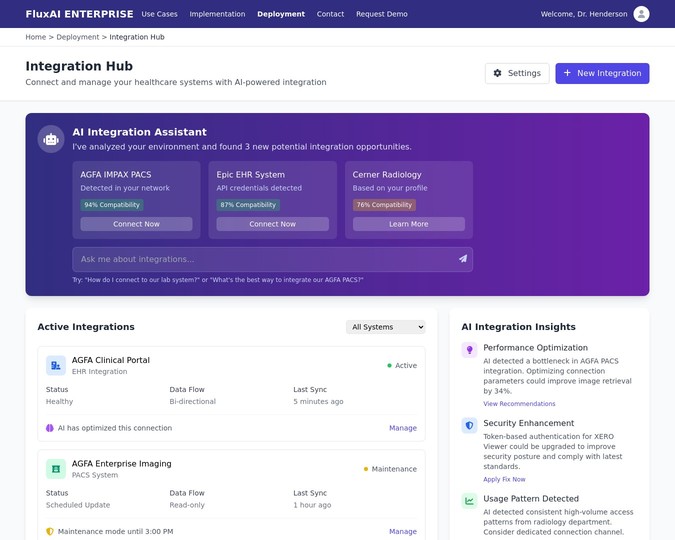Go to the Contact page

tap(330, 14)
